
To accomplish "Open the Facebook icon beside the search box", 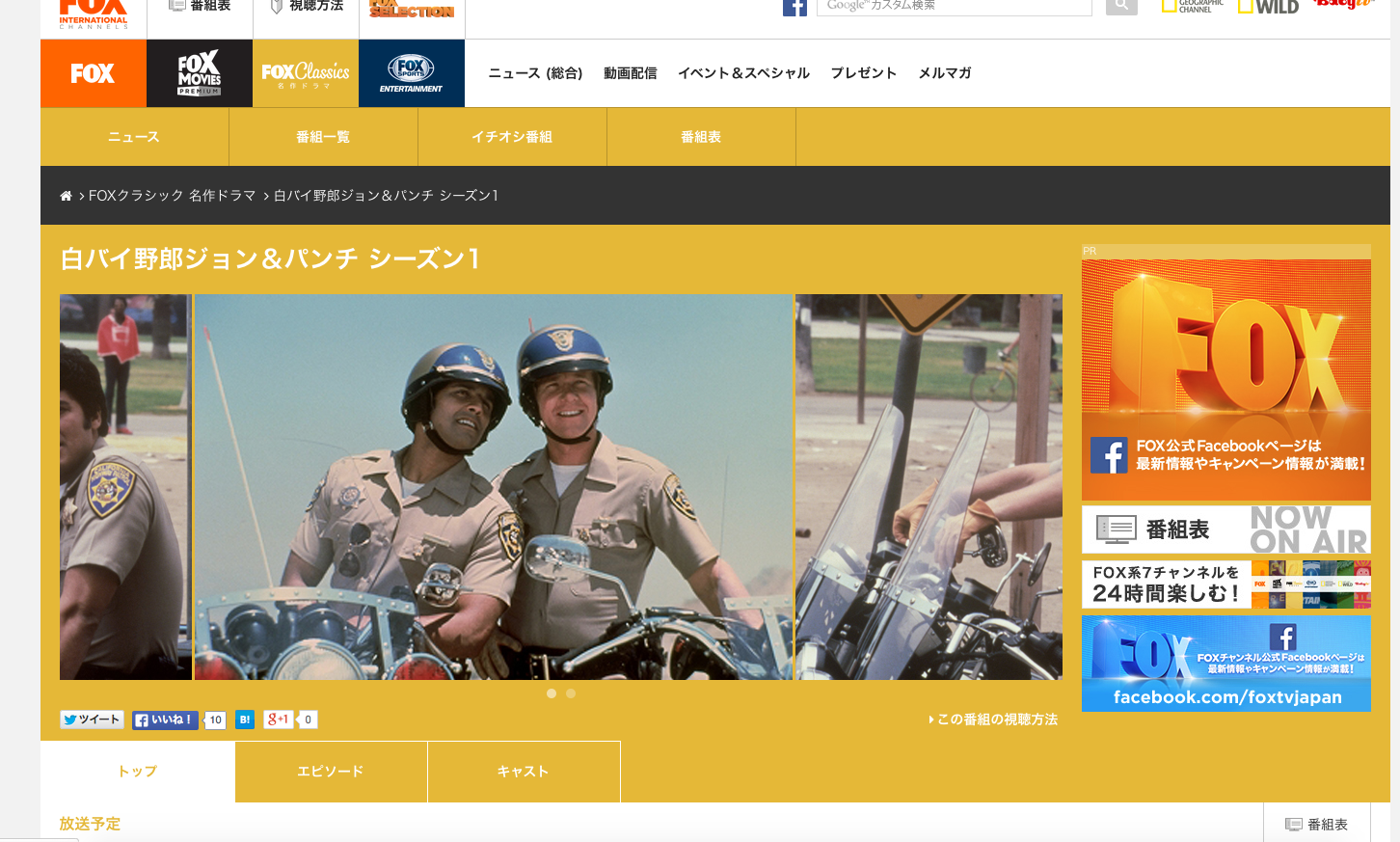I will pos(794,8).
